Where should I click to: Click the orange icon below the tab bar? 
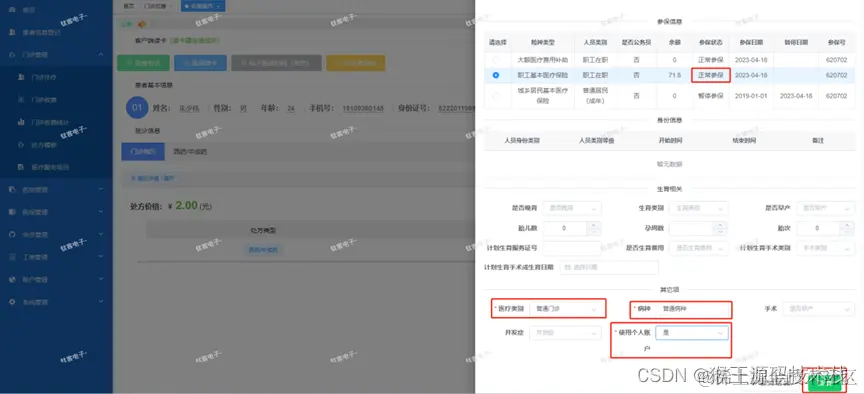[142, 24]
